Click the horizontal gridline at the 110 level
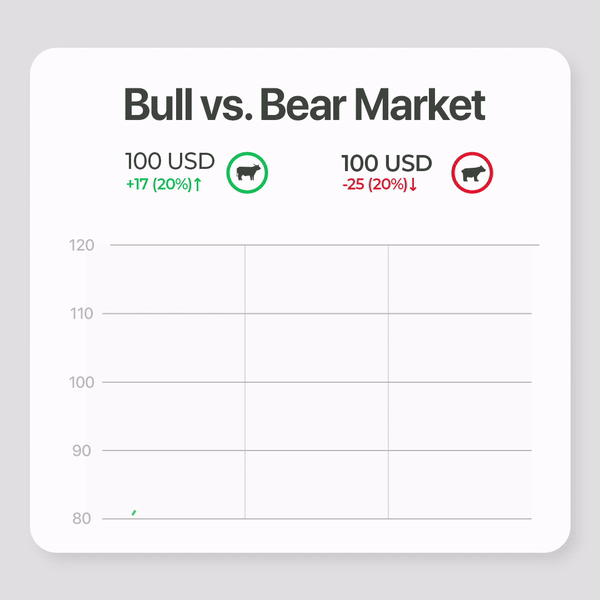Viewport: 600px width, 600px height. tap(317, 314)
